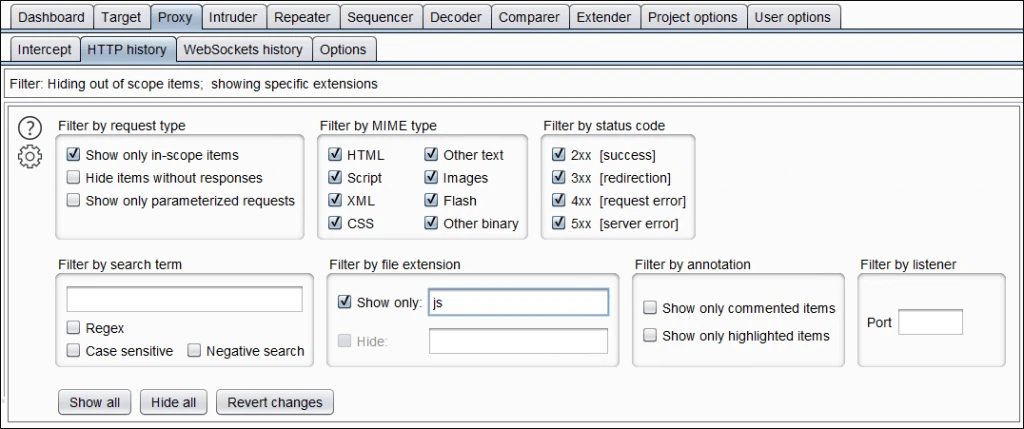This screenshot has height=429, width=1024.
Task: Uncheck Show only in-scope items
Action: coord(74,155)
